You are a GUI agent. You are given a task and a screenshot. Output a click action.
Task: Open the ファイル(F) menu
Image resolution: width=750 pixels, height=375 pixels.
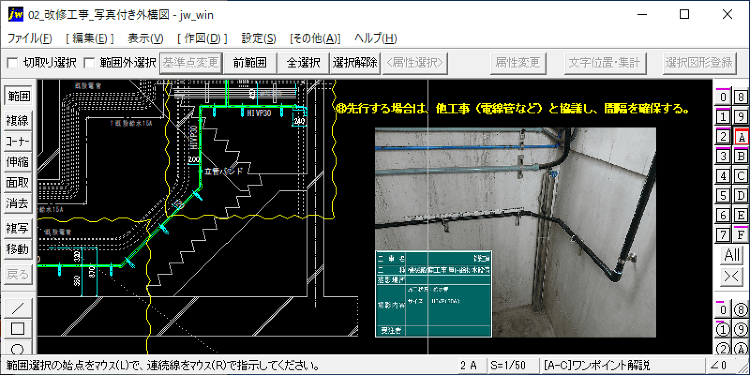[x=30, y=39]
